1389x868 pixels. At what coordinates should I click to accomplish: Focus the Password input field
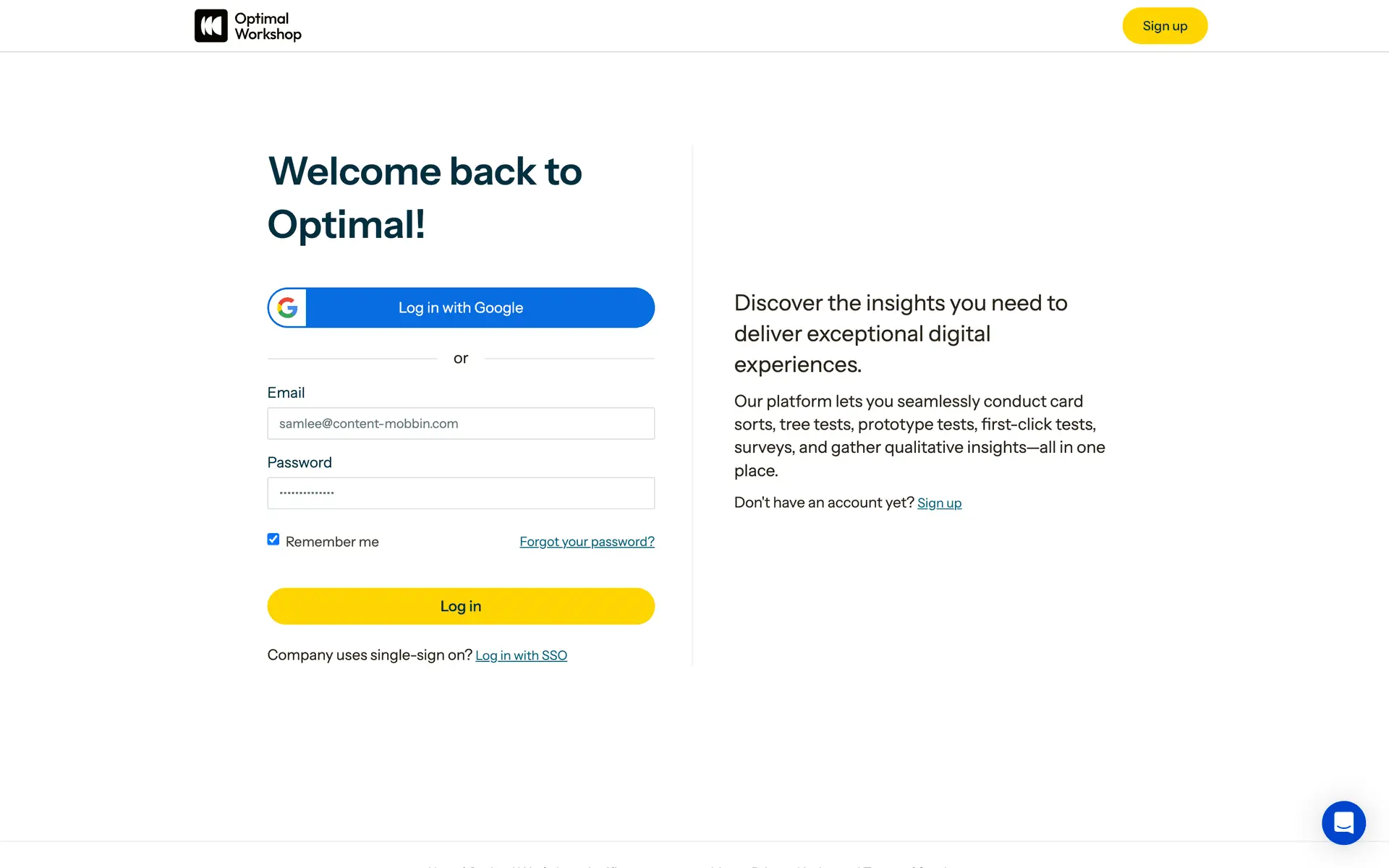coord(461,493)
